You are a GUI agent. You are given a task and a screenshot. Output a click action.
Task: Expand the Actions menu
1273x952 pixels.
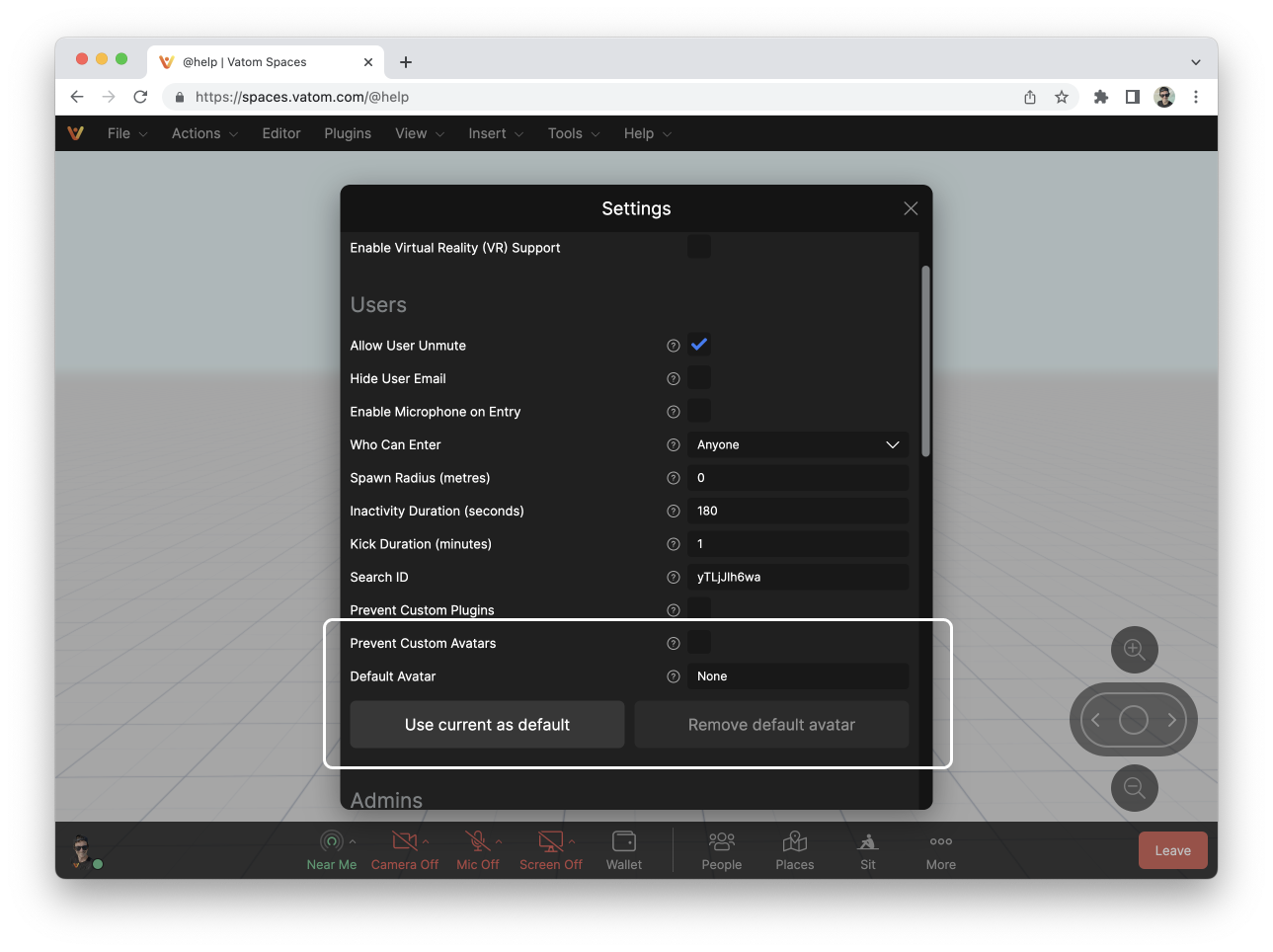click(204, 133)
